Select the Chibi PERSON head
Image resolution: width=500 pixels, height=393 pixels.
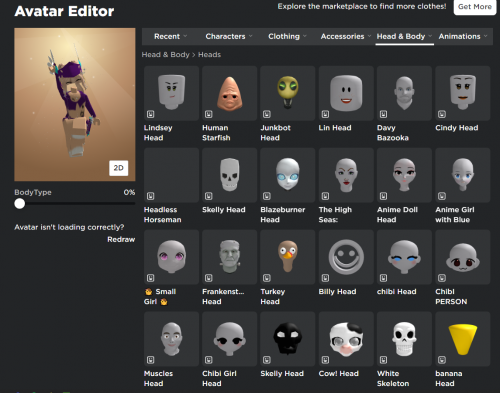tap(463, 257)
